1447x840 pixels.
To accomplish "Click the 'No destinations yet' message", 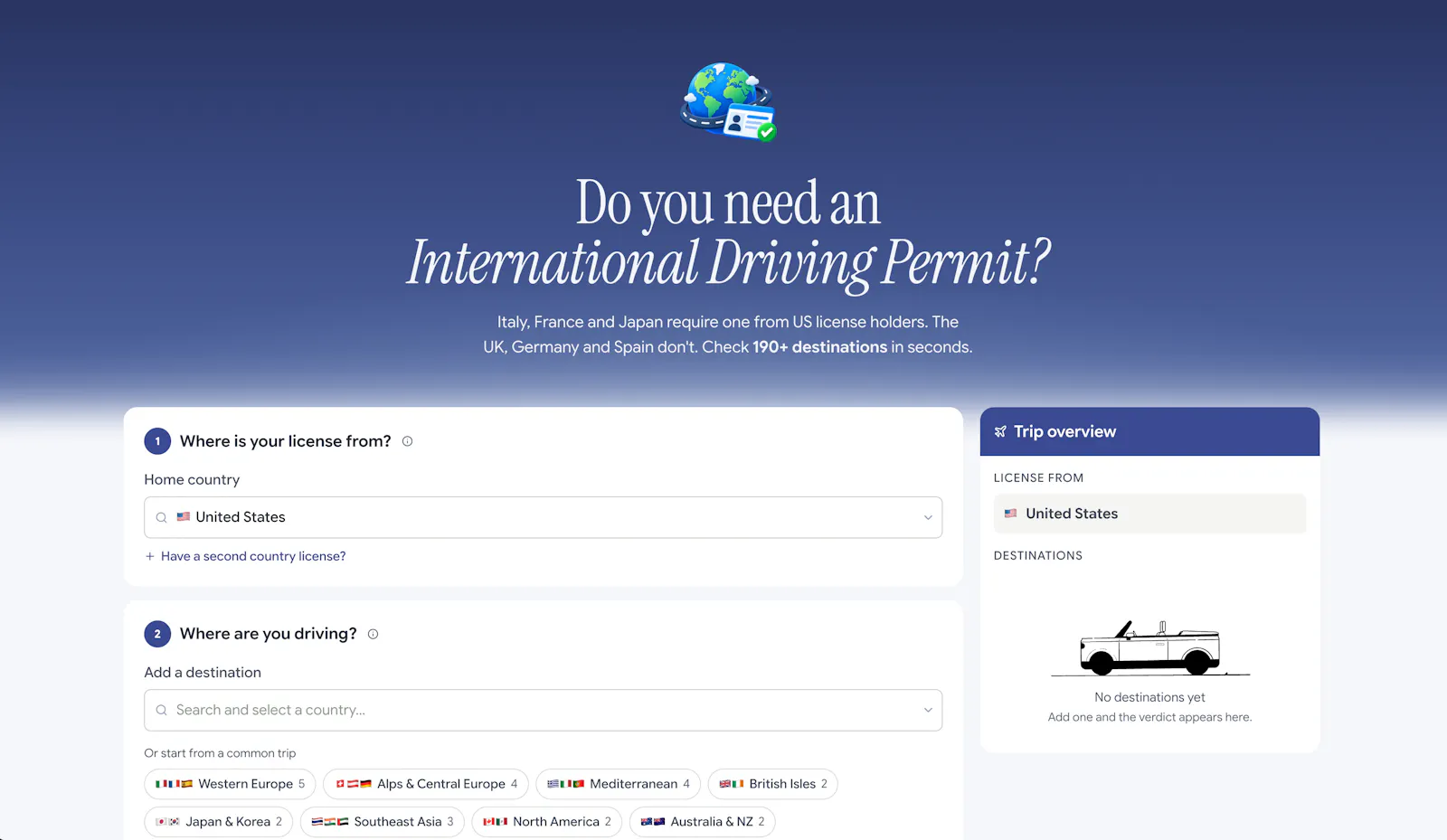I will pyautogui.click(x=1149, y=697).
